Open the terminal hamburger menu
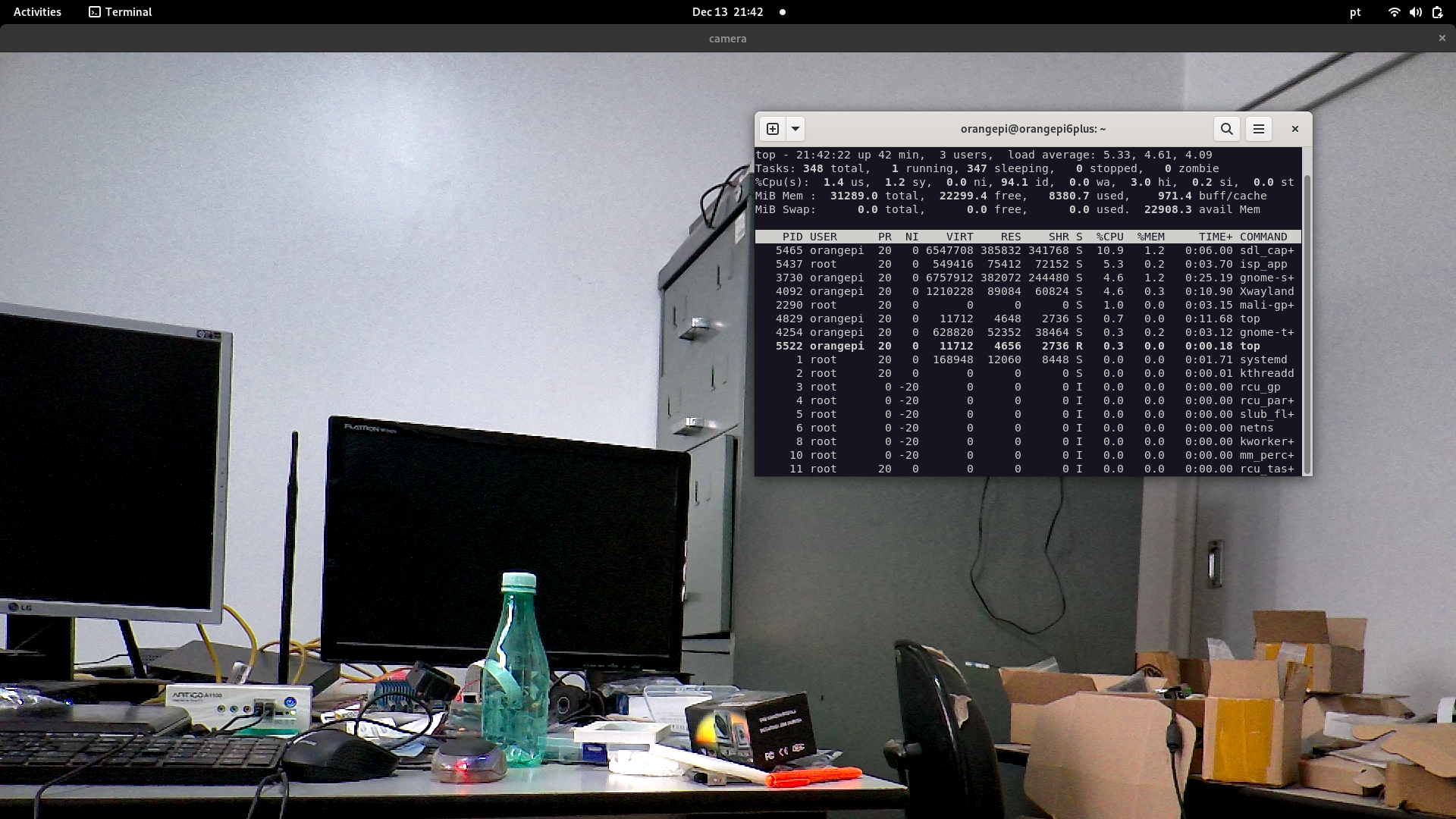Viewport: 1456px width, 819px height. click(1259, 129)
